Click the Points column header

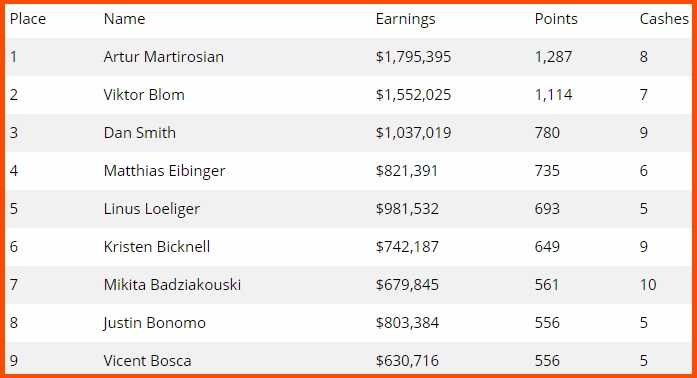[x=556, y=19]
